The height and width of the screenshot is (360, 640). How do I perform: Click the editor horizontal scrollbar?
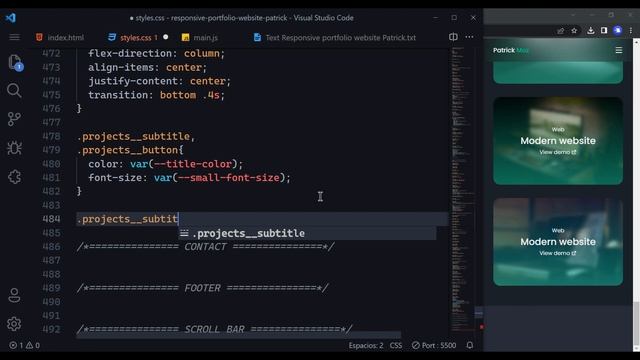click(x=238, y=336)
